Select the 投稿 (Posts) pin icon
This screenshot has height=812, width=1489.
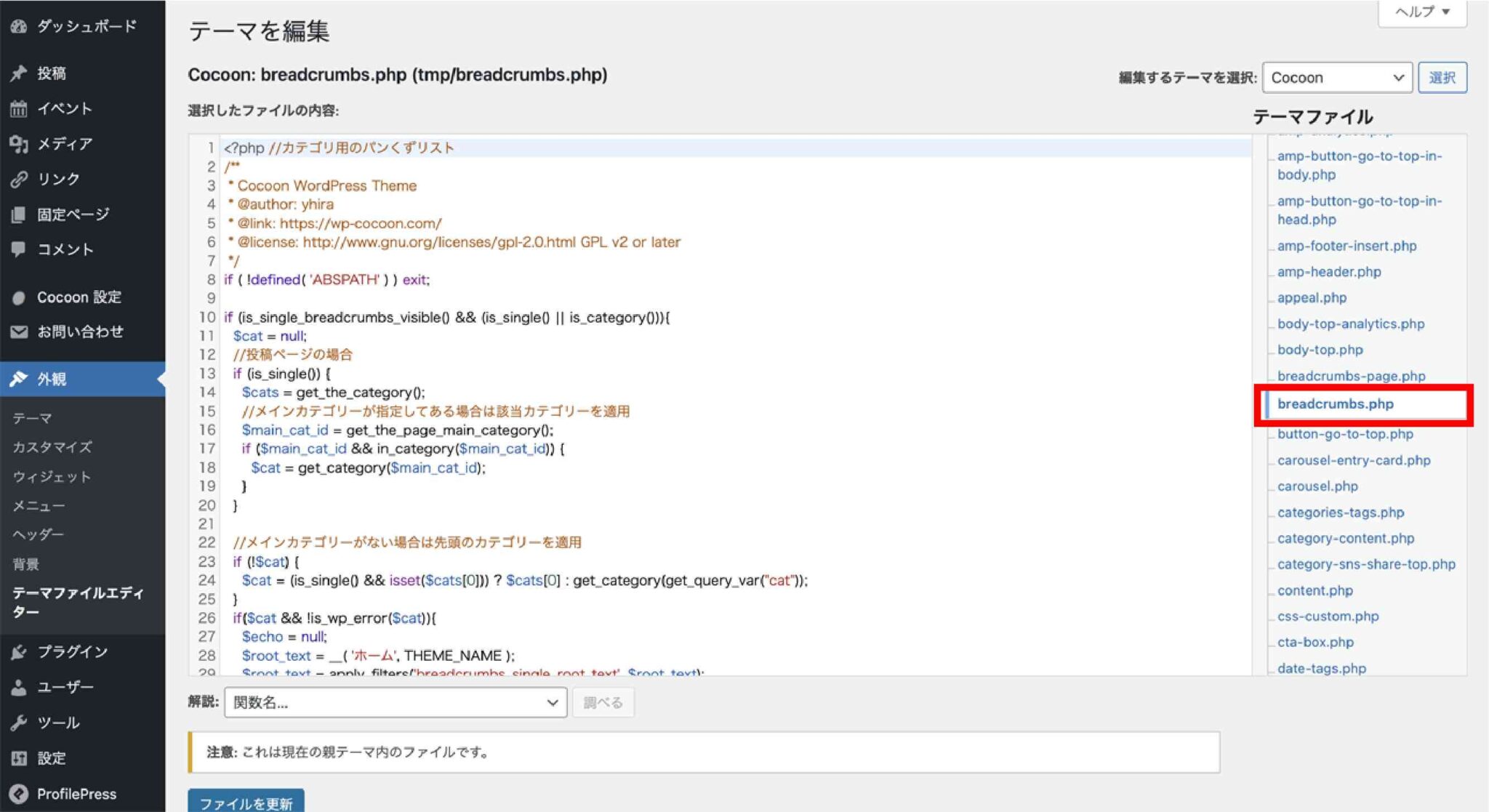coord(20,73)
